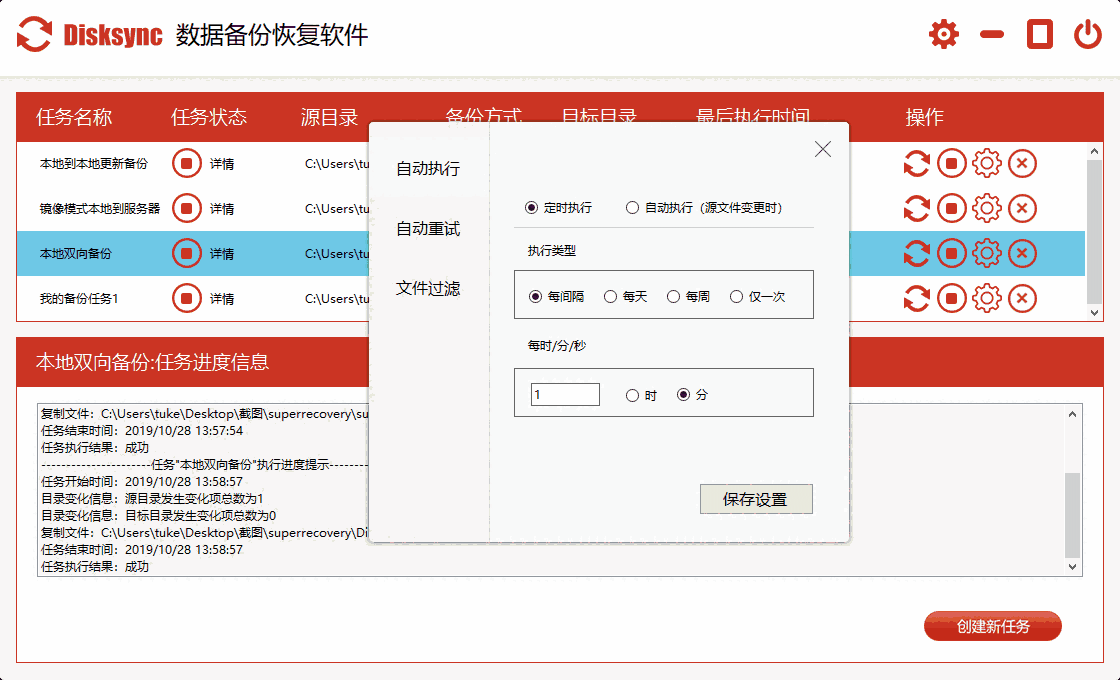This screenshot has width=1120, height=680.
Task: Delete 我的备份任务1 with the X icon
Action: pos(1021,298)
